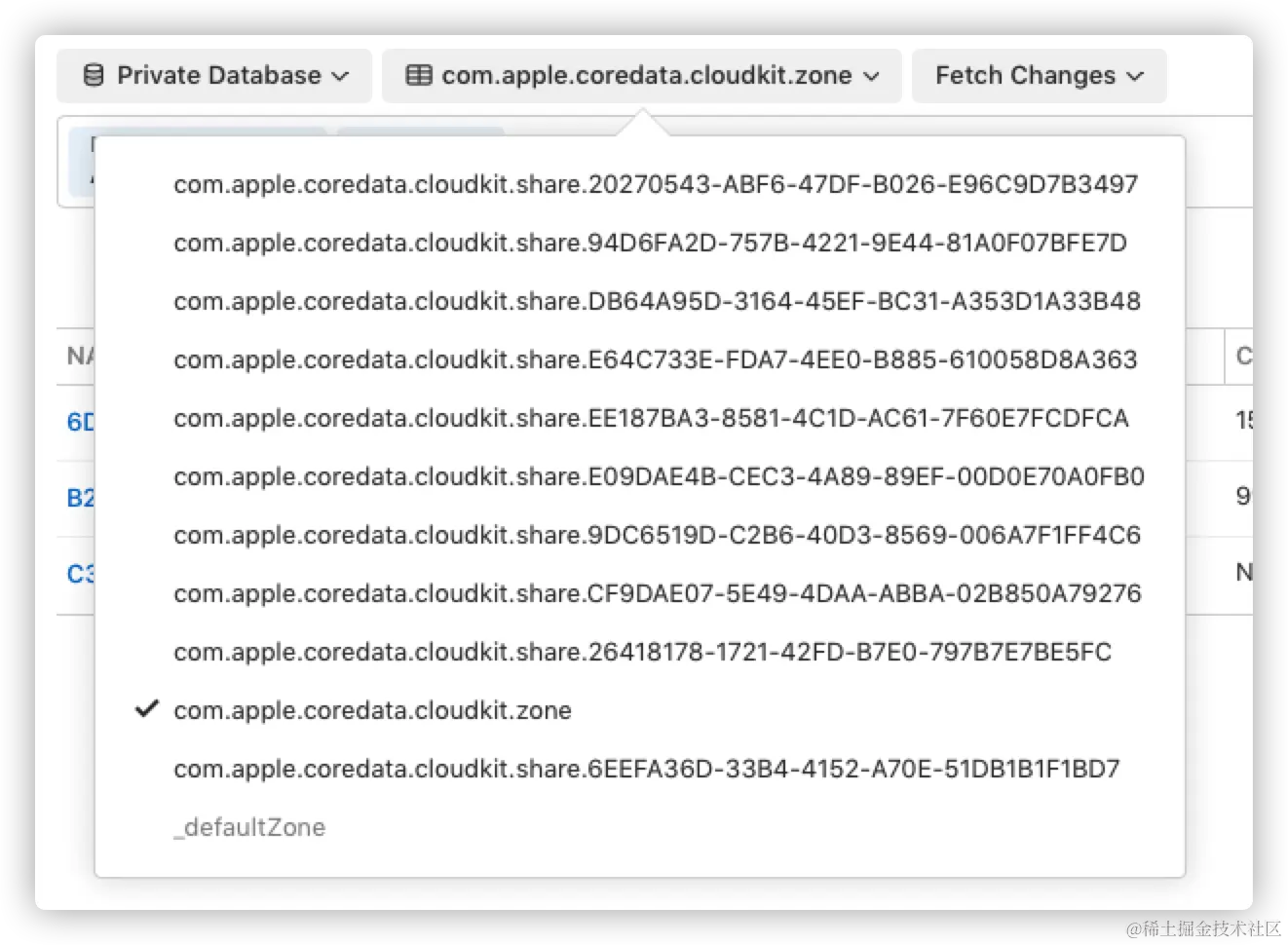This screenshot has height=945, width=1288.
Task: Select zone share.CF9DAE07-5E49-4DAA-ABBA-02B850A79276
Action: click(658, 593)
